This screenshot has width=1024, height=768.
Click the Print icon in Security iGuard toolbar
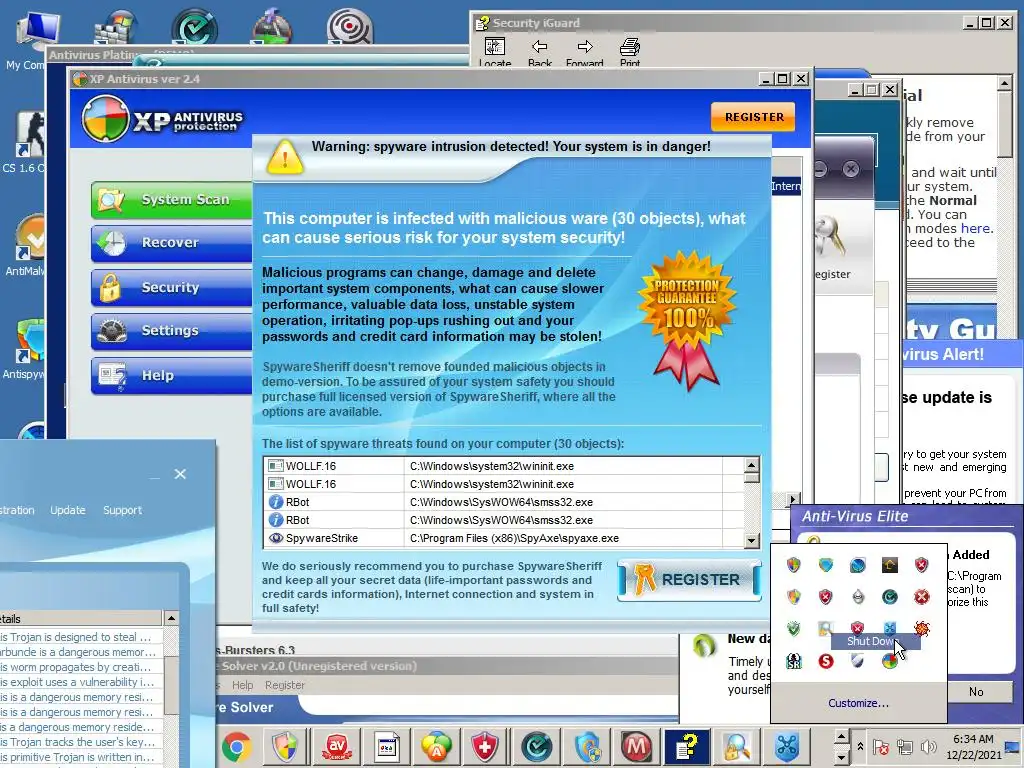pos(630,52)
